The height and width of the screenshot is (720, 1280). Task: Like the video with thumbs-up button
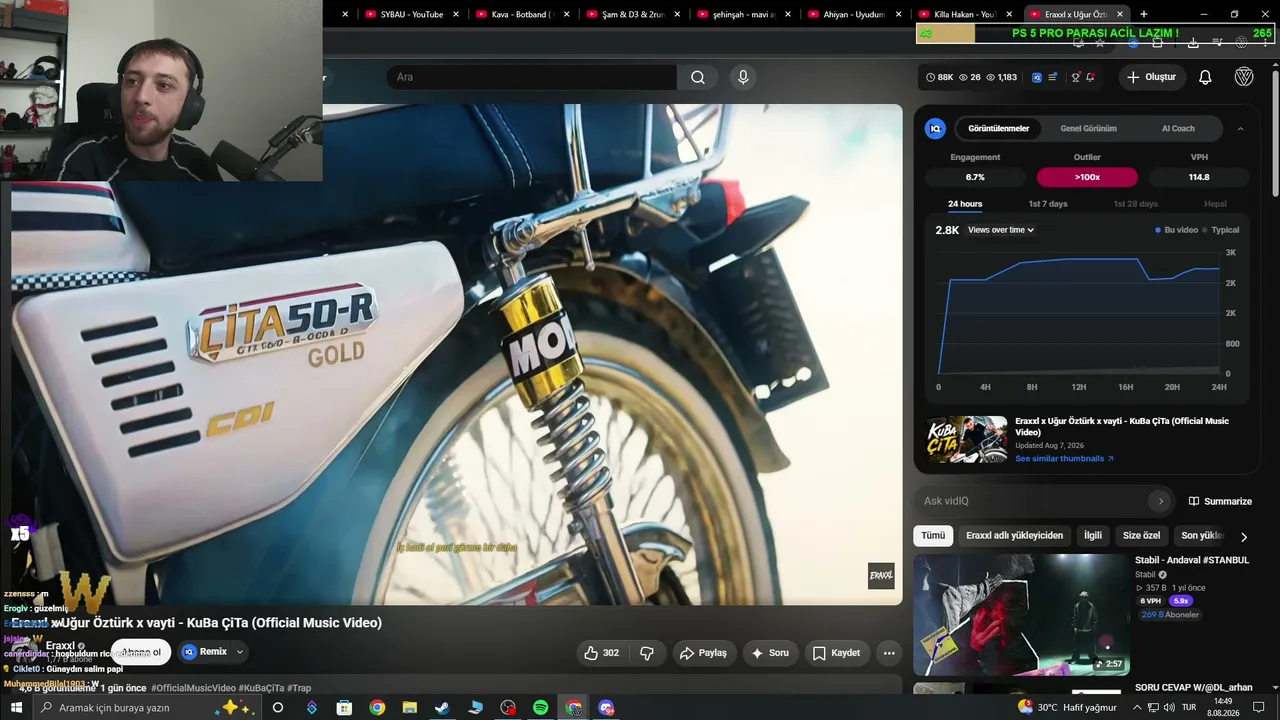tap(602, 653)
